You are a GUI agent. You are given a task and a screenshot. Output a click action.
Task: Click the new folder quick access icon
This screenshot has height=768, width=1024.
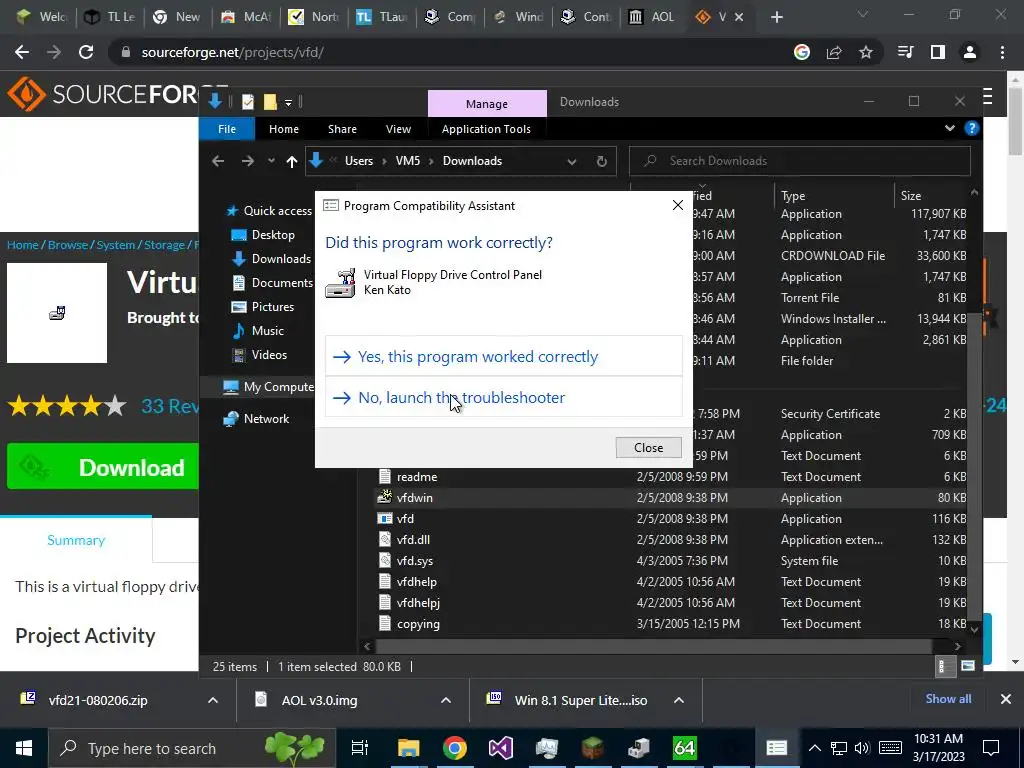click(270, 102)
